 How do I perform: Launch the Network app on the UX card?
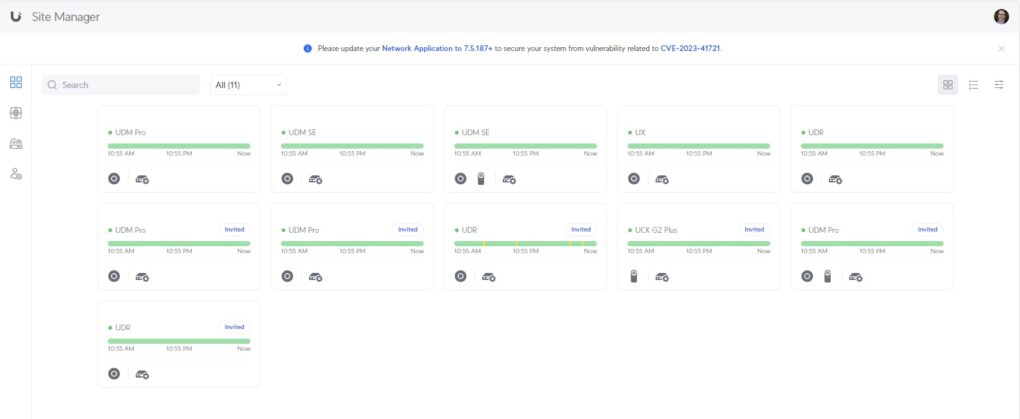[634, 179]
